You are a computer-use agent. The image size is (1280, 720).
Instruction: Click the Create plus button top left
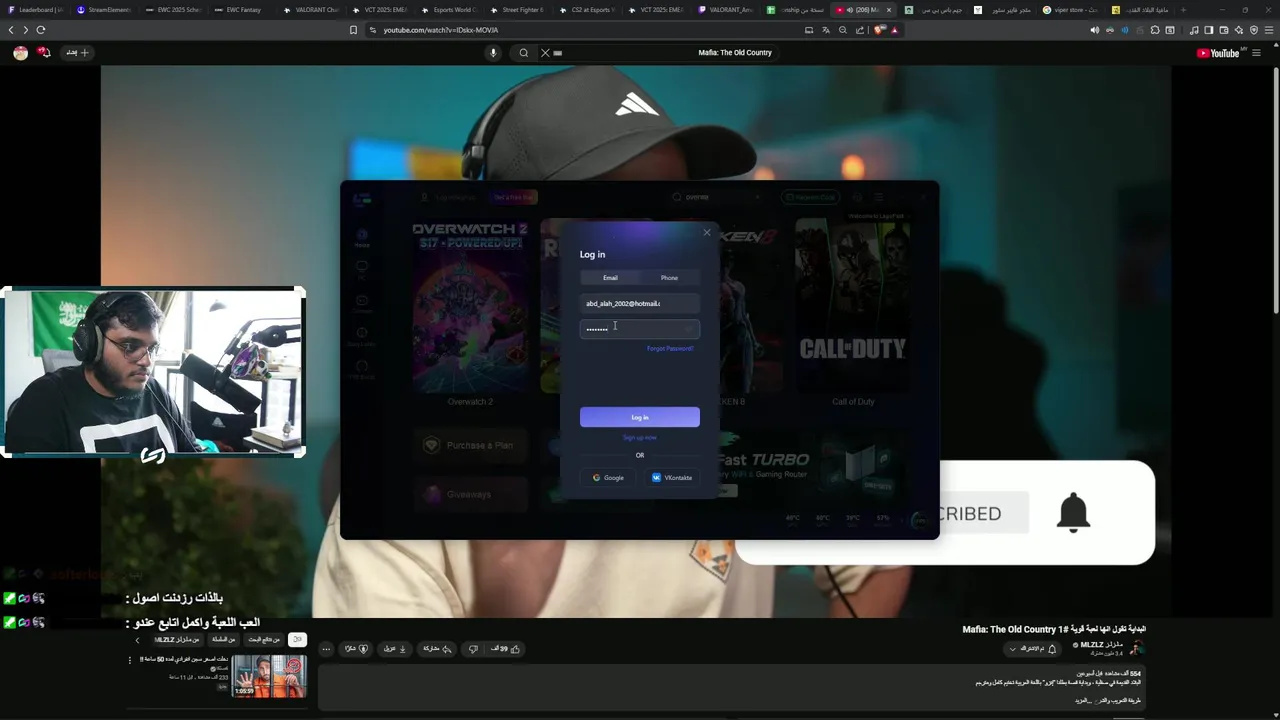(x=78, y=52)
